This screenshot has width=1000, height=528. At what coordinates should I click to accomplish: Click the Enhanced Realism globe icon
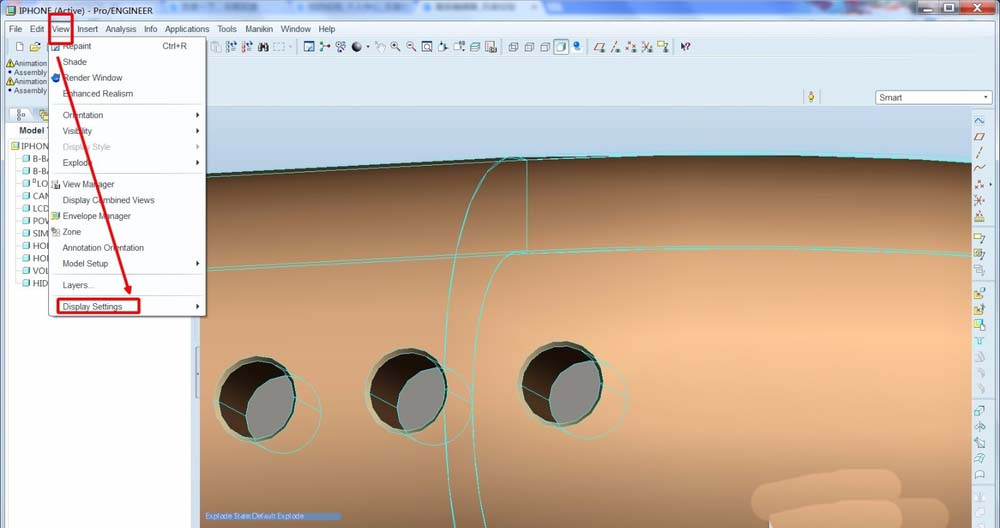click(x=577, y=47)
